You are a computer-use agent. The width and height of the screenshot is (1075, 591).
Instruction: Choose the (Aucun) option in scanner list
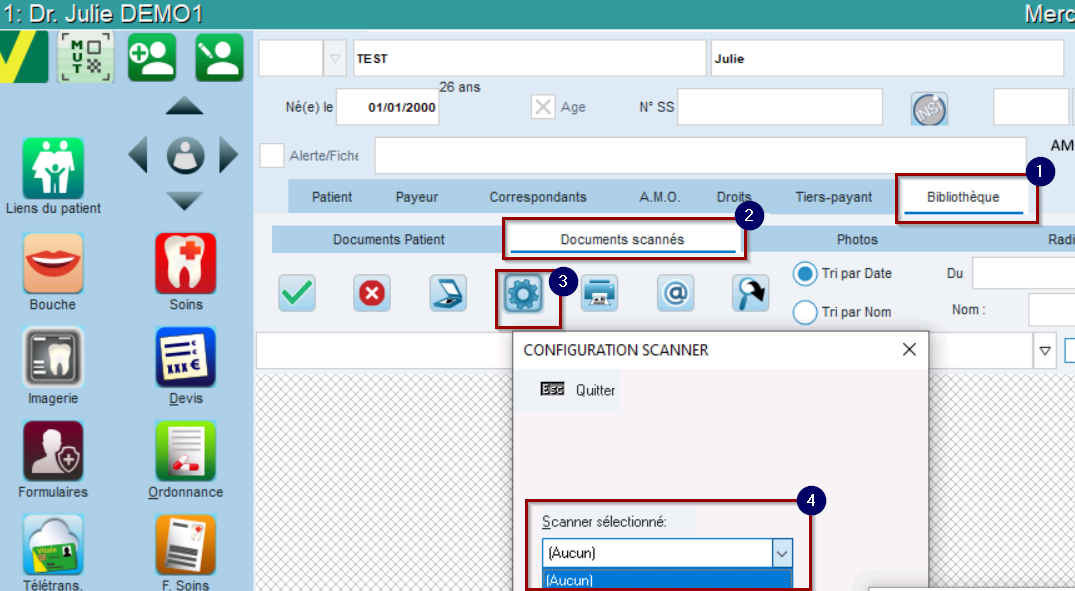[667, 580]
